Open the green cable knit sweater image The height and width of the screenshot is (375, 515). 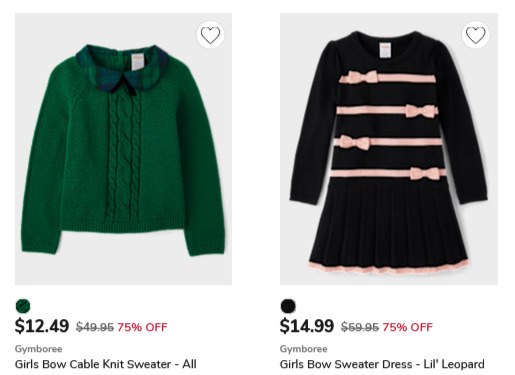click(x=123, y=149)
